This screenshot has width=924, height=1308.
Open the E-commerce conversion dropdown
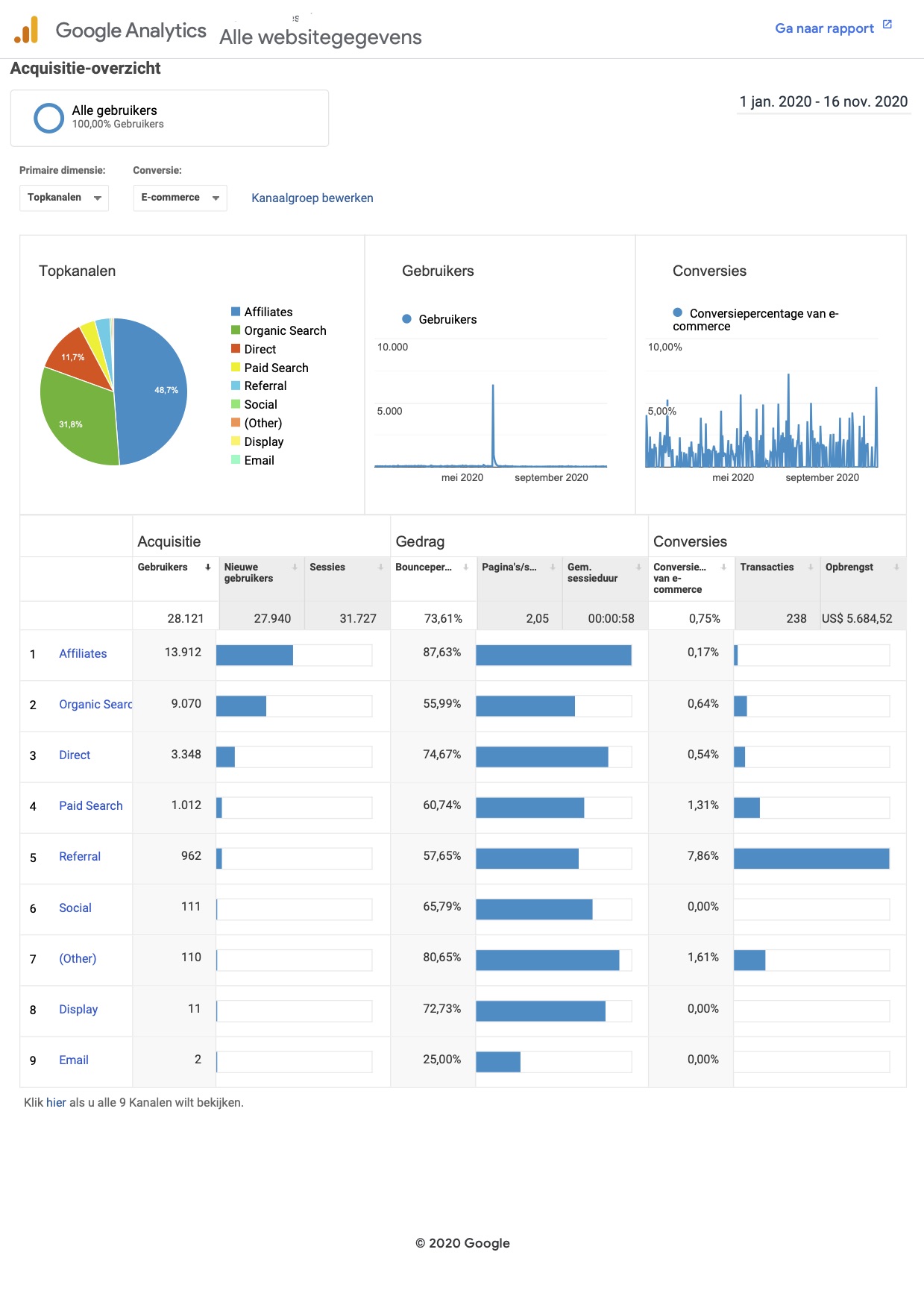[180, 198]
